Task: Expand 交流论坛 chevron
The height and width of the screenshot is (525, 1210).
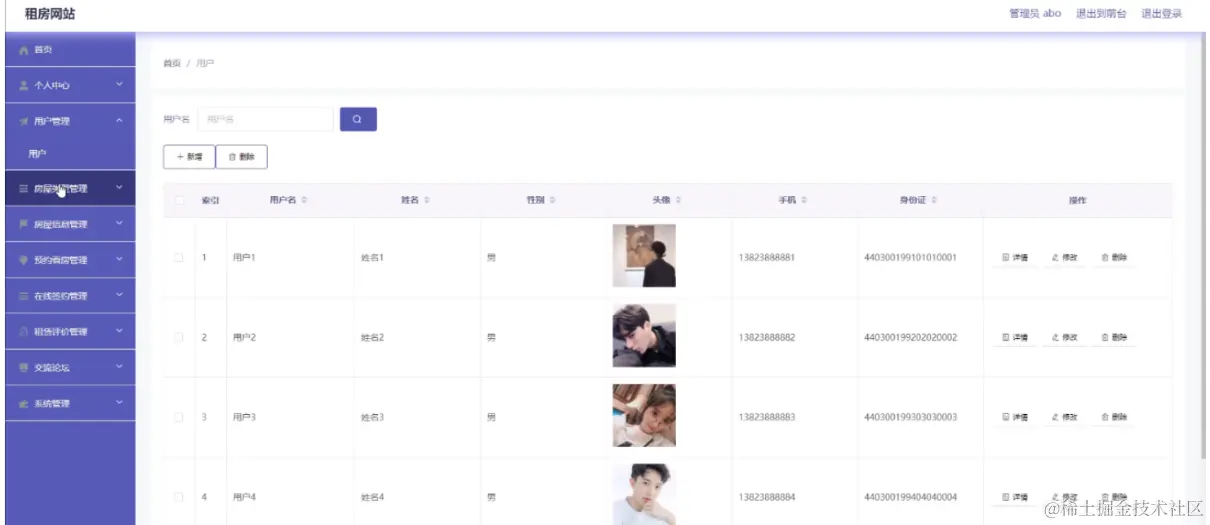Action: tap(119, 368)
